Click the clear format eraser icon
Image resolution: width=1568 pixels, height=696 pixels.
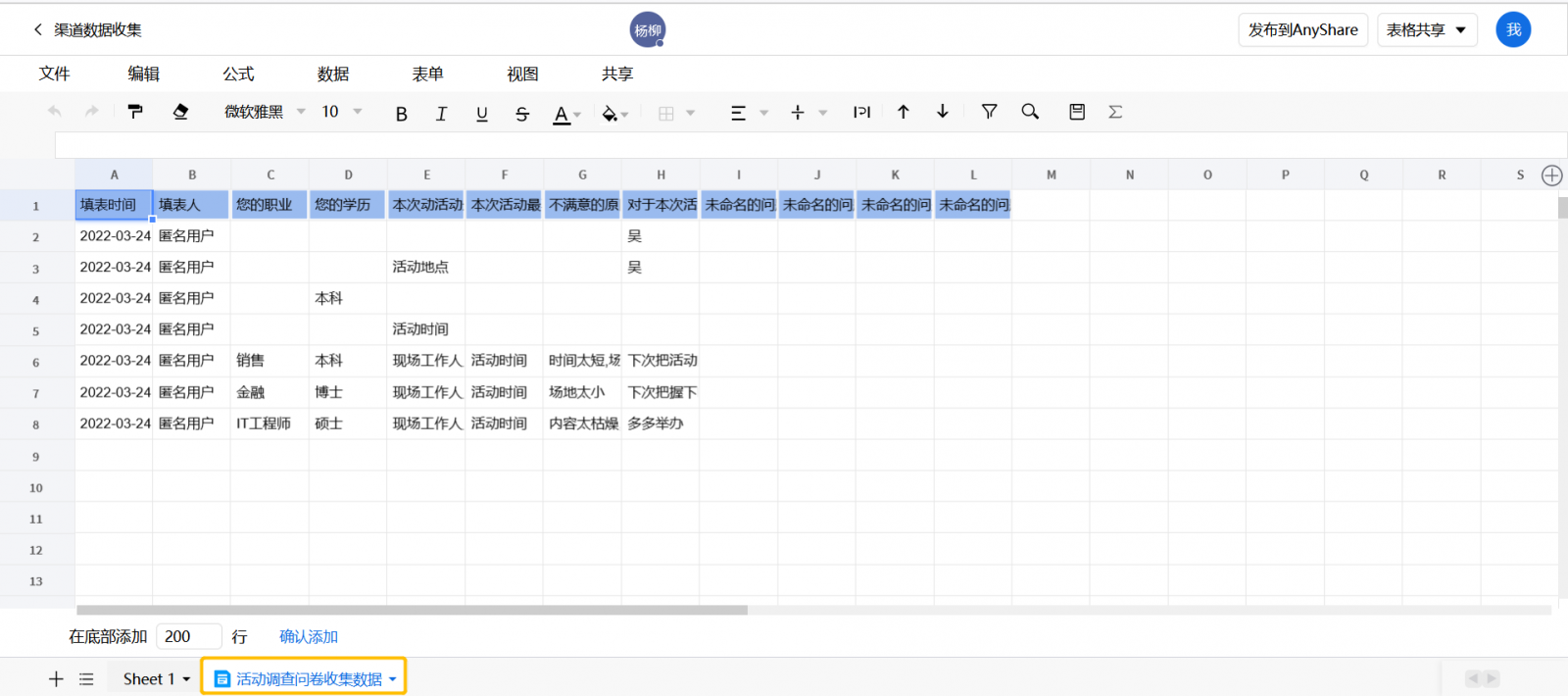coord(180,112)
